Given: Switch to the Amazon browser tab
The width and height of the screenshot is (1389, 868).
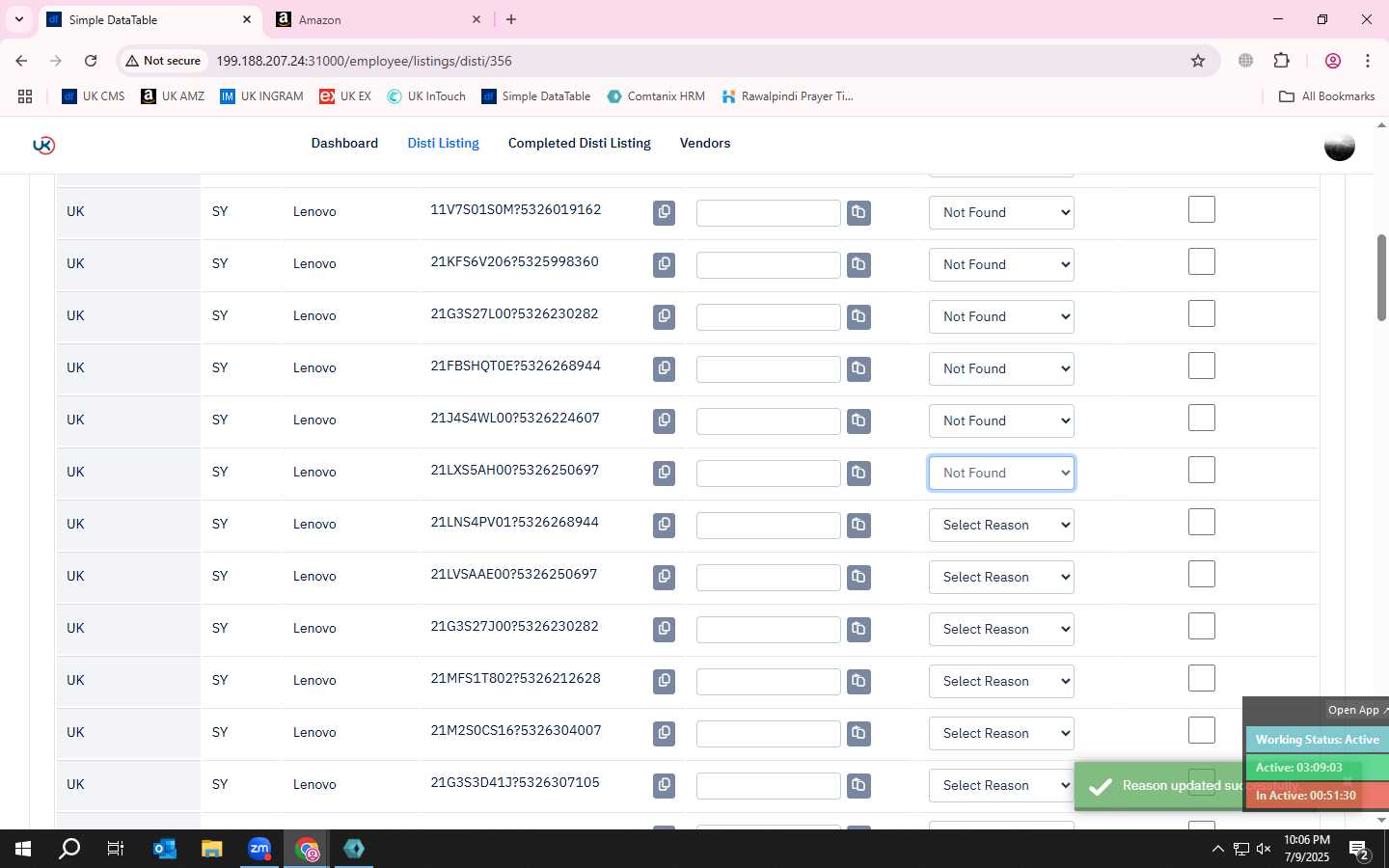Looking at the screenshot, I should click(378, 19).
